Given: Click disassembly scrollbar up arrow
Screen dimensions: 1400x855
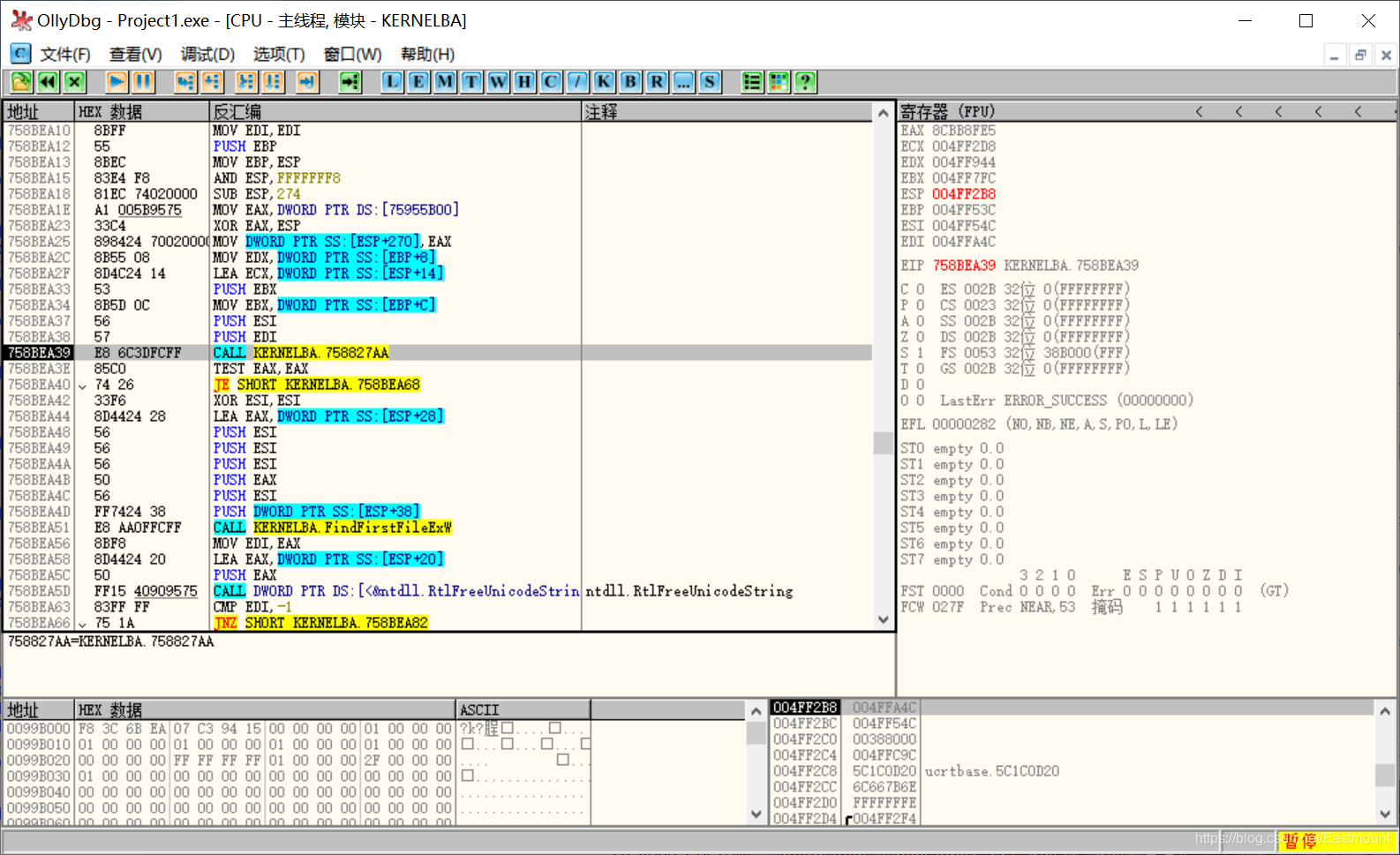Looking at the screenshot, I should pyautogui.click(x=884, y=113).
